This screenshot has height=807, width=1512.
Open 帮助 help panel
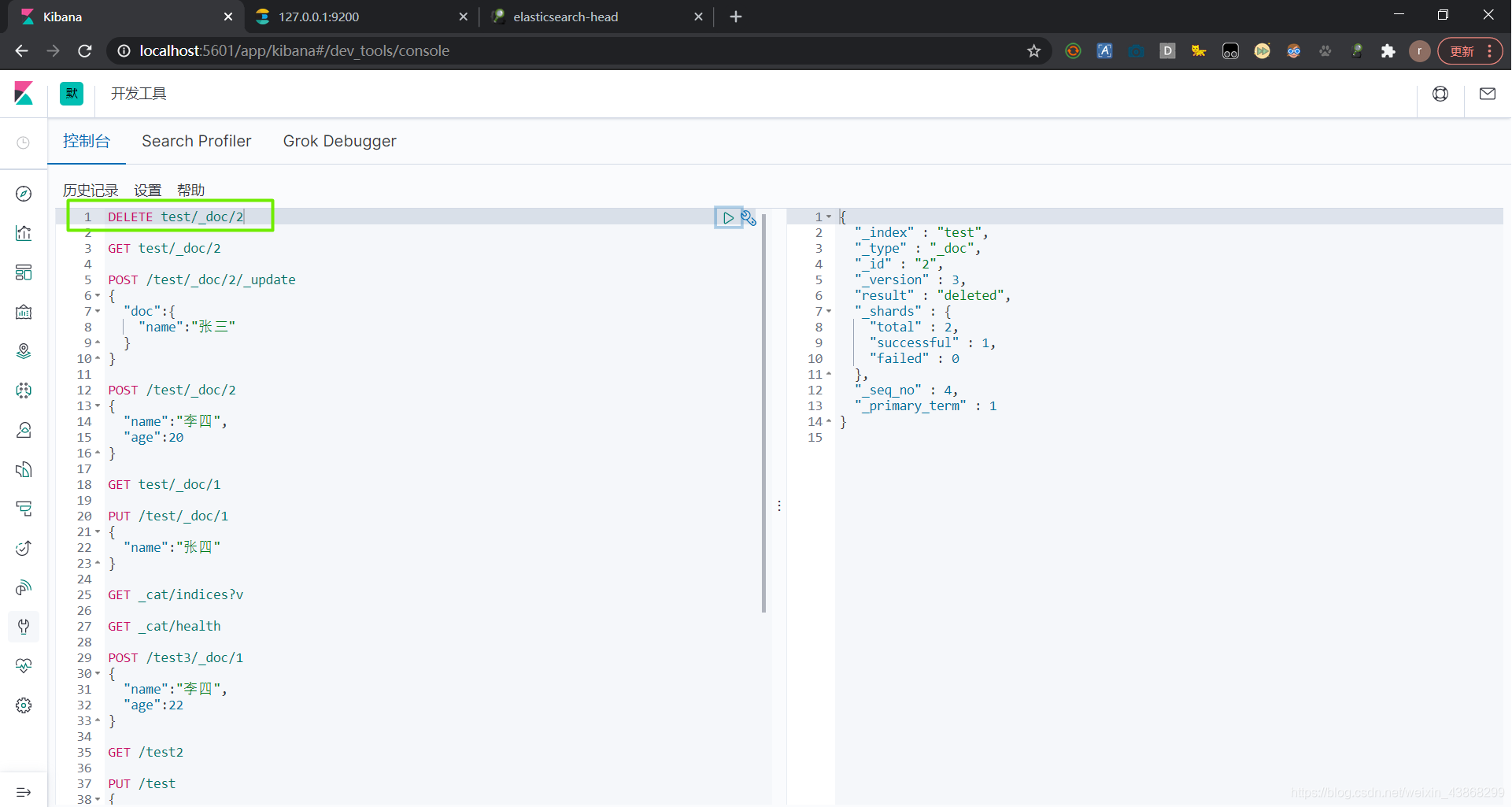(x=191, y=191)
